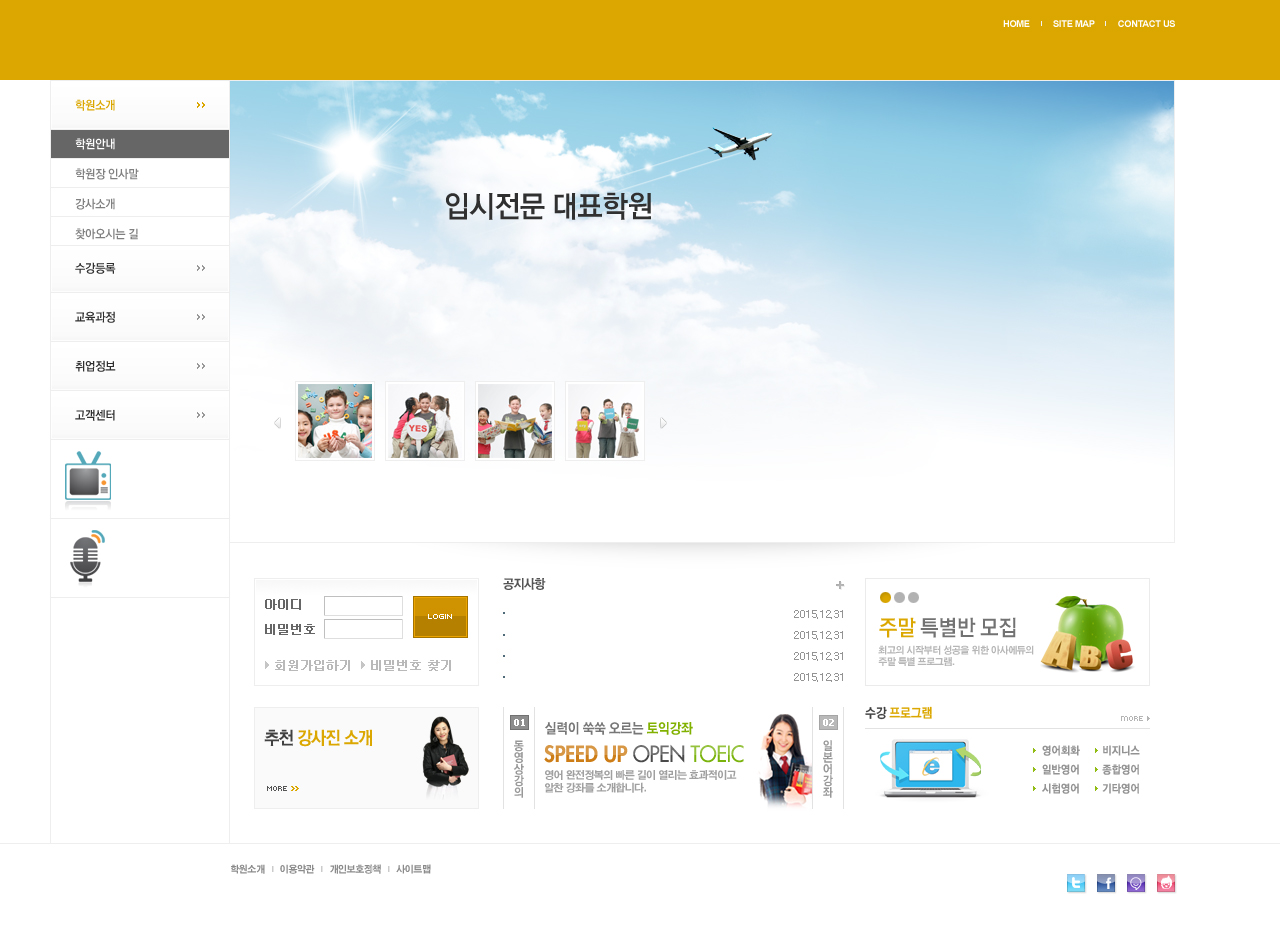The width and height of the screenshot is (1280, 925).
Task: Click the previous arrow of the thumbnail slider
Action: click(x=277, y=423)
